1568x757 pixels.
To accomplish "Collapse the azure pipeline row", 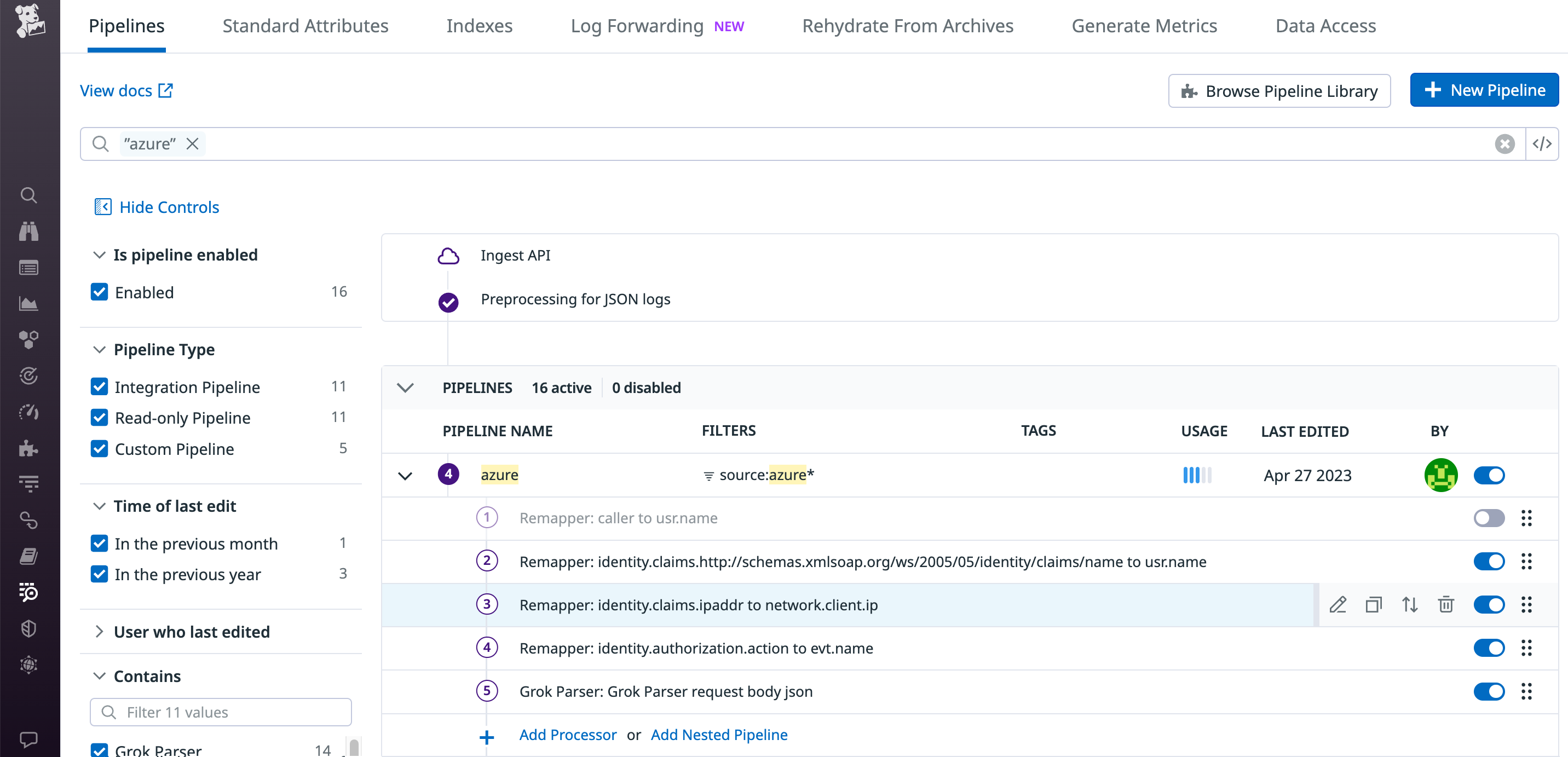I will pos(405,475).
